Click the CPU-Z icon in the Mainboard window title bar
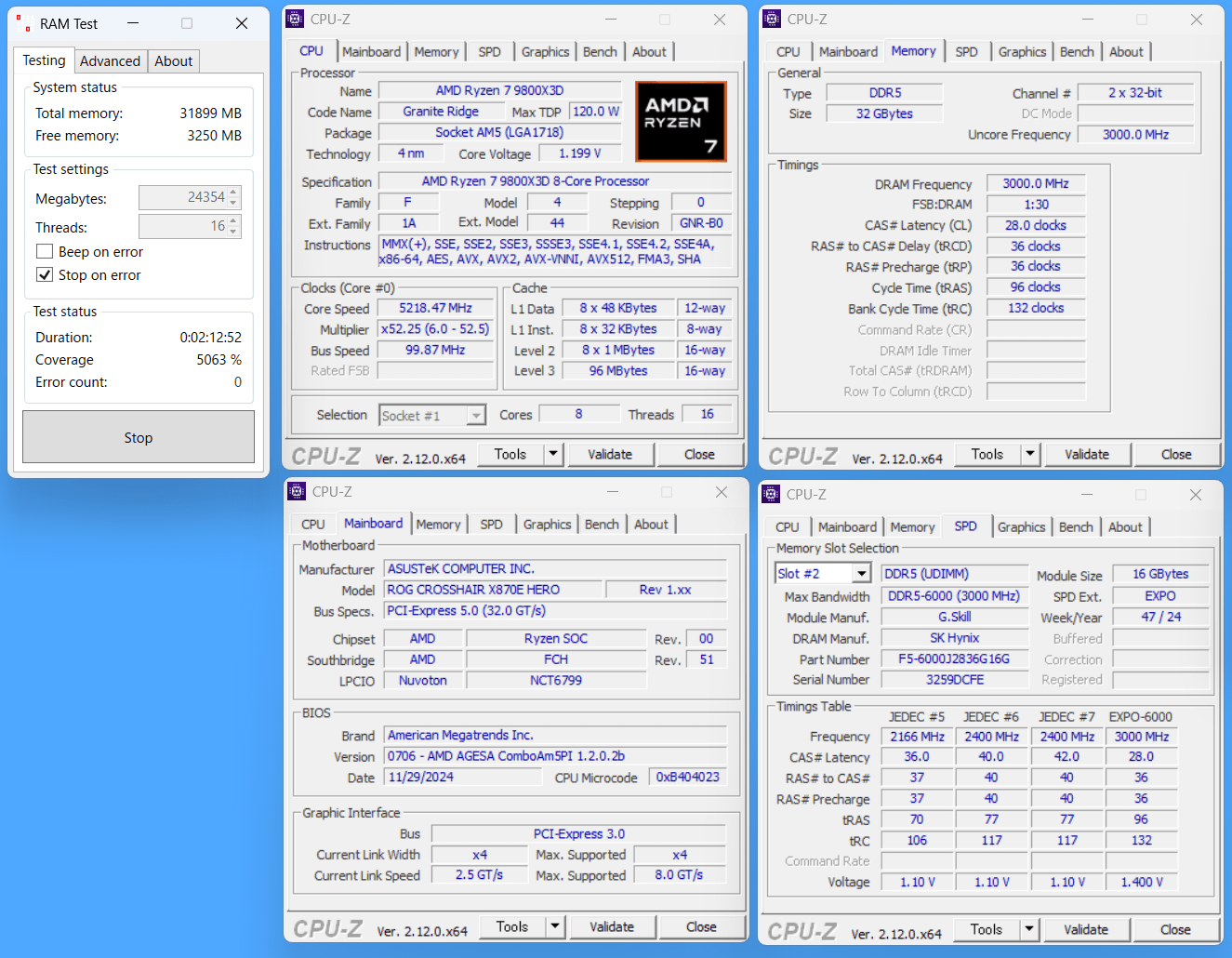This screenshot has width=1232, height=958. [x=297, y=491]
